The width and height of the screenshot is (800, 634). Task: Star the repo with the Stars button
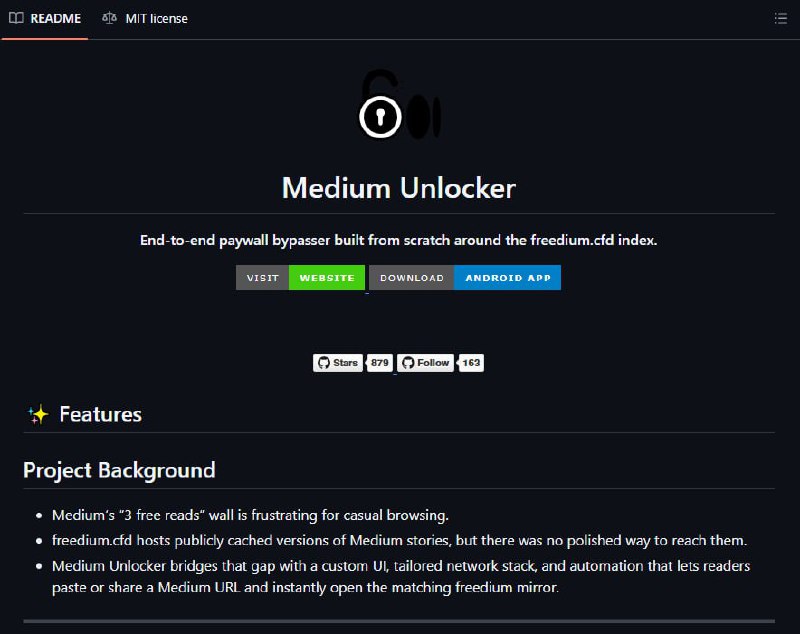pos(338,363)
